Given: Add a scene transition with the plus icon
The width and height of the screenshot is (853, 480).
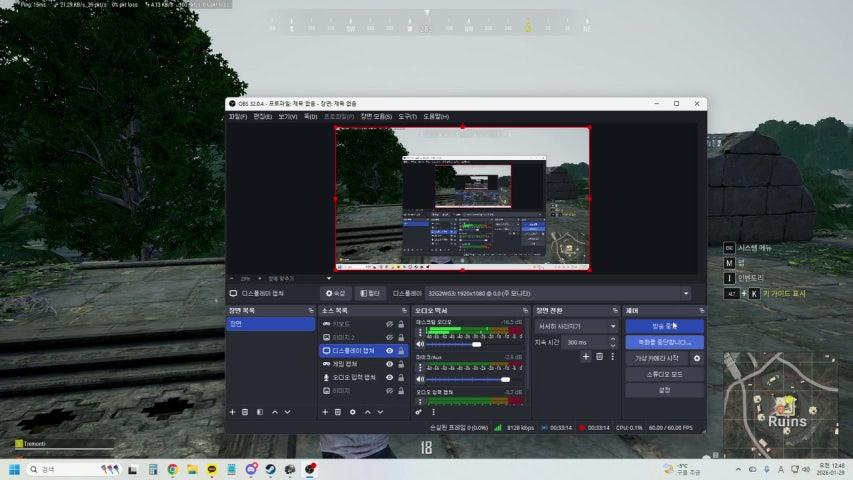Looking at the screenshot, I should (x=587, y=356).
